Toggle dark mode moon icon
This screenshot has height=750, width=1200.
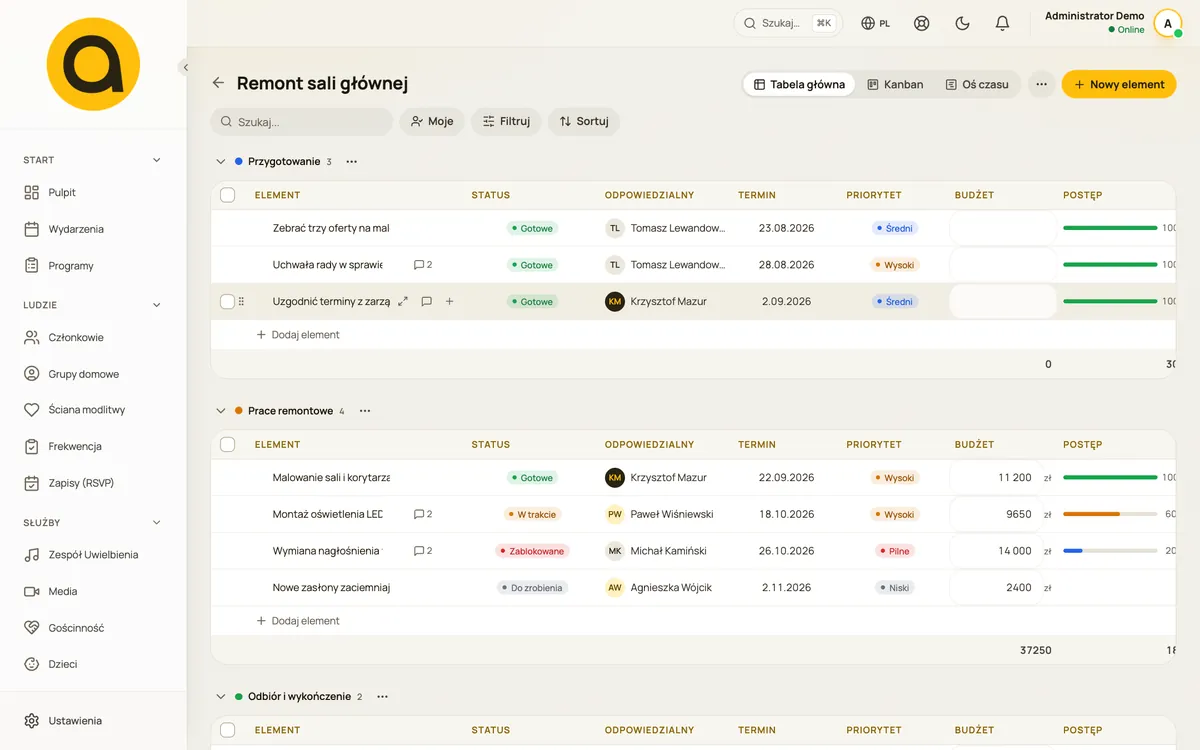point(962,23)
